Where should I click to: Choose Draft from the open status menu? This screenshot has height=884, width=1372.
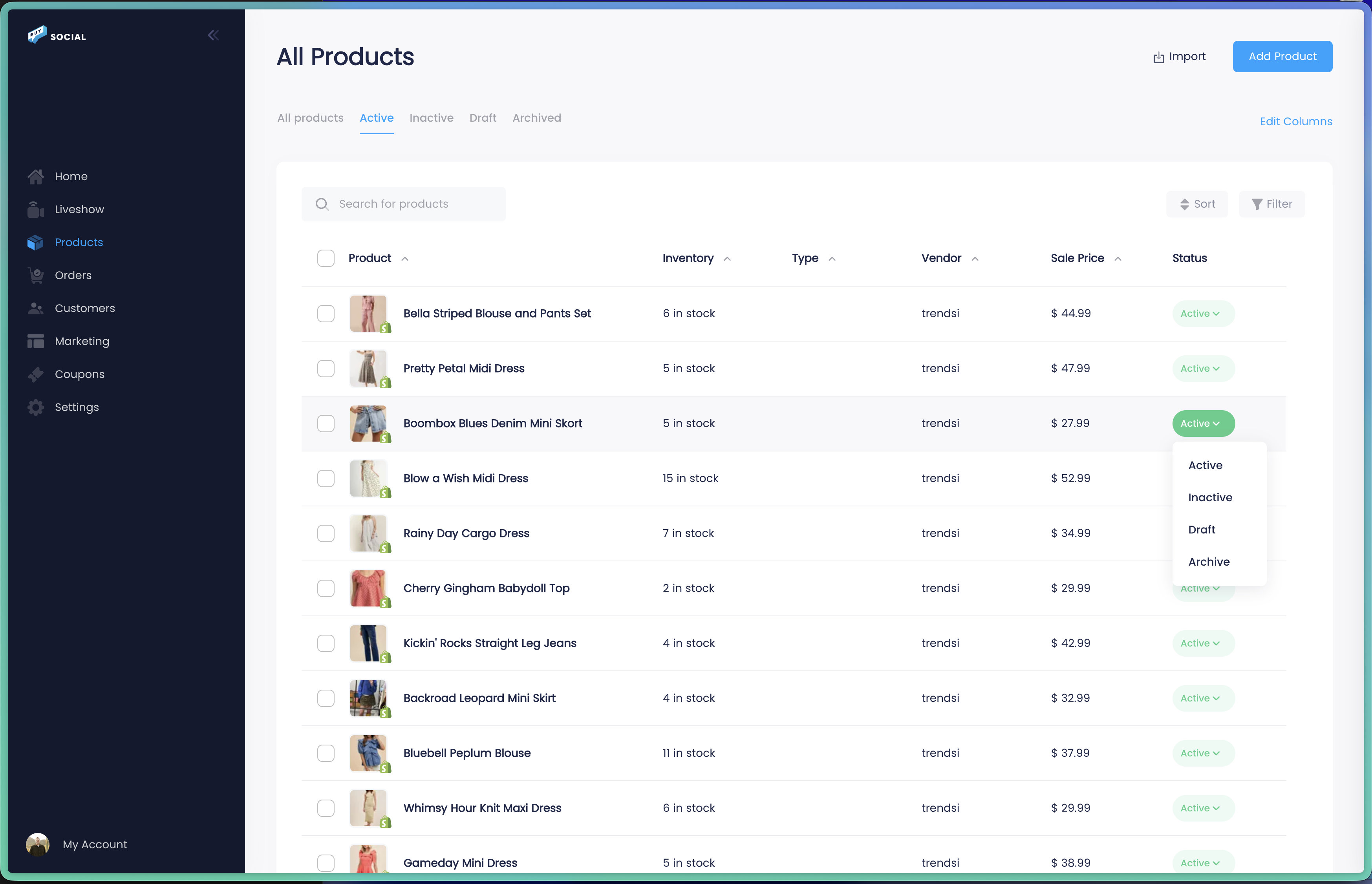tap(1202, 529)
